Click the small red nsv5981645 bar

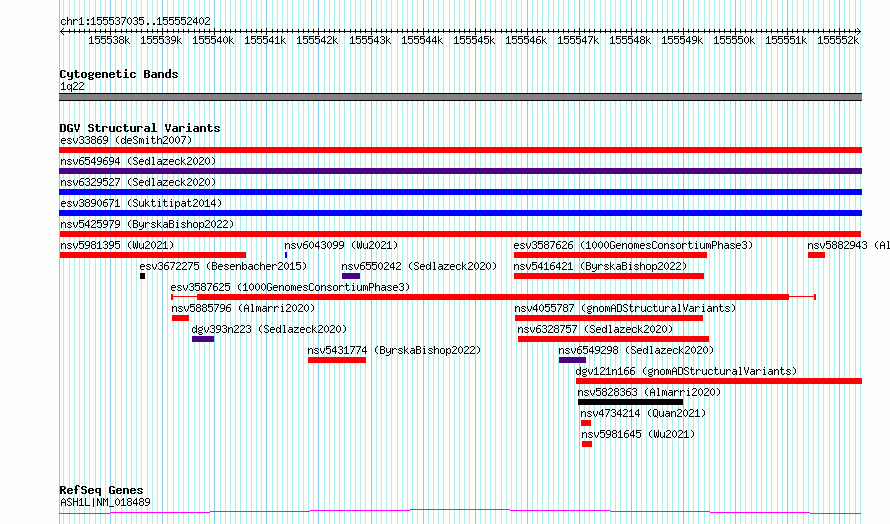tap(587, 444)
